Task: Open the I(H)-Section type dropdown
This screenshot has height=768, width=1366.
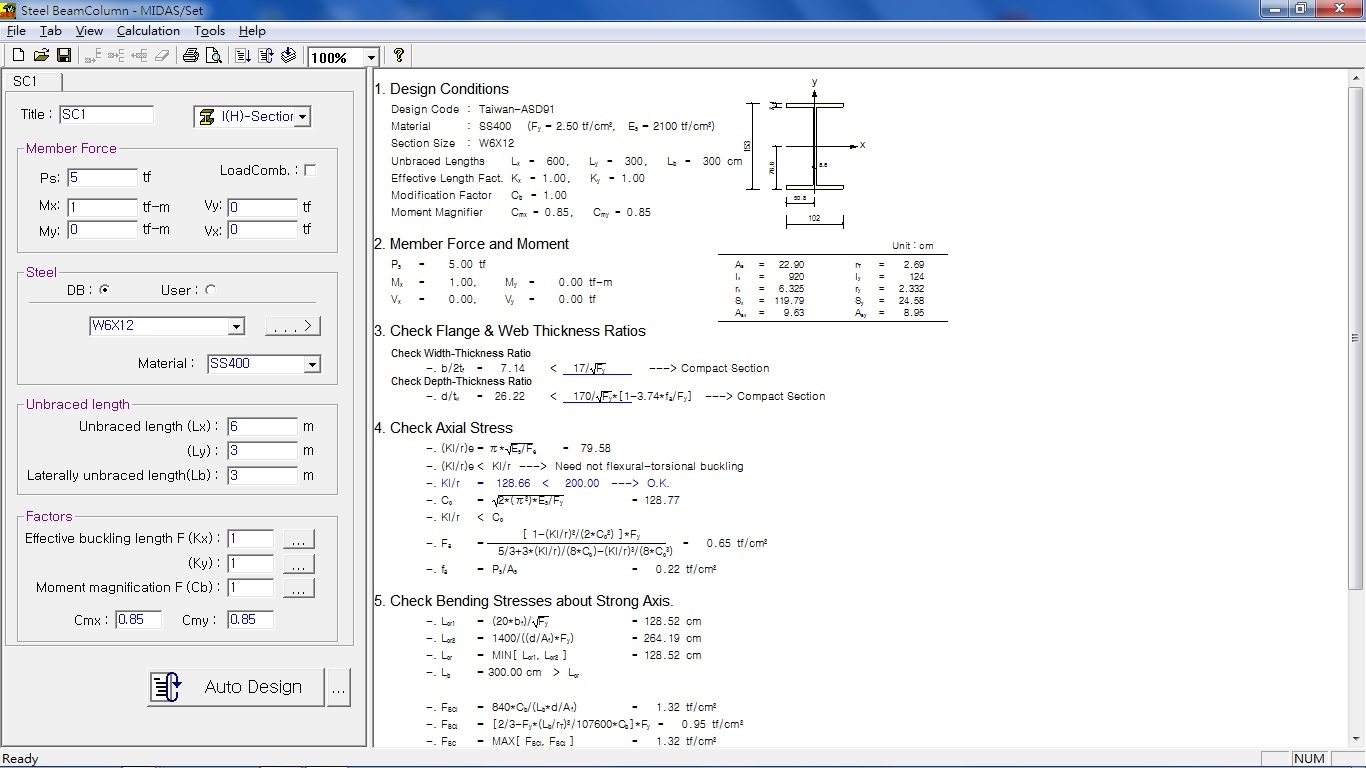Action: point(303,117)
